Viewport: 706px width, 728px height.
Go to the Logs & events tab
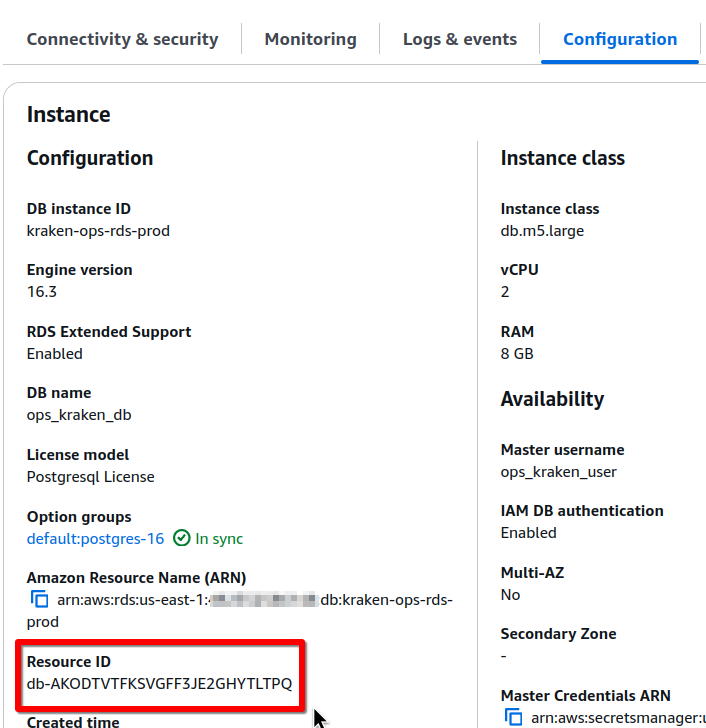(x=460, y=40)
